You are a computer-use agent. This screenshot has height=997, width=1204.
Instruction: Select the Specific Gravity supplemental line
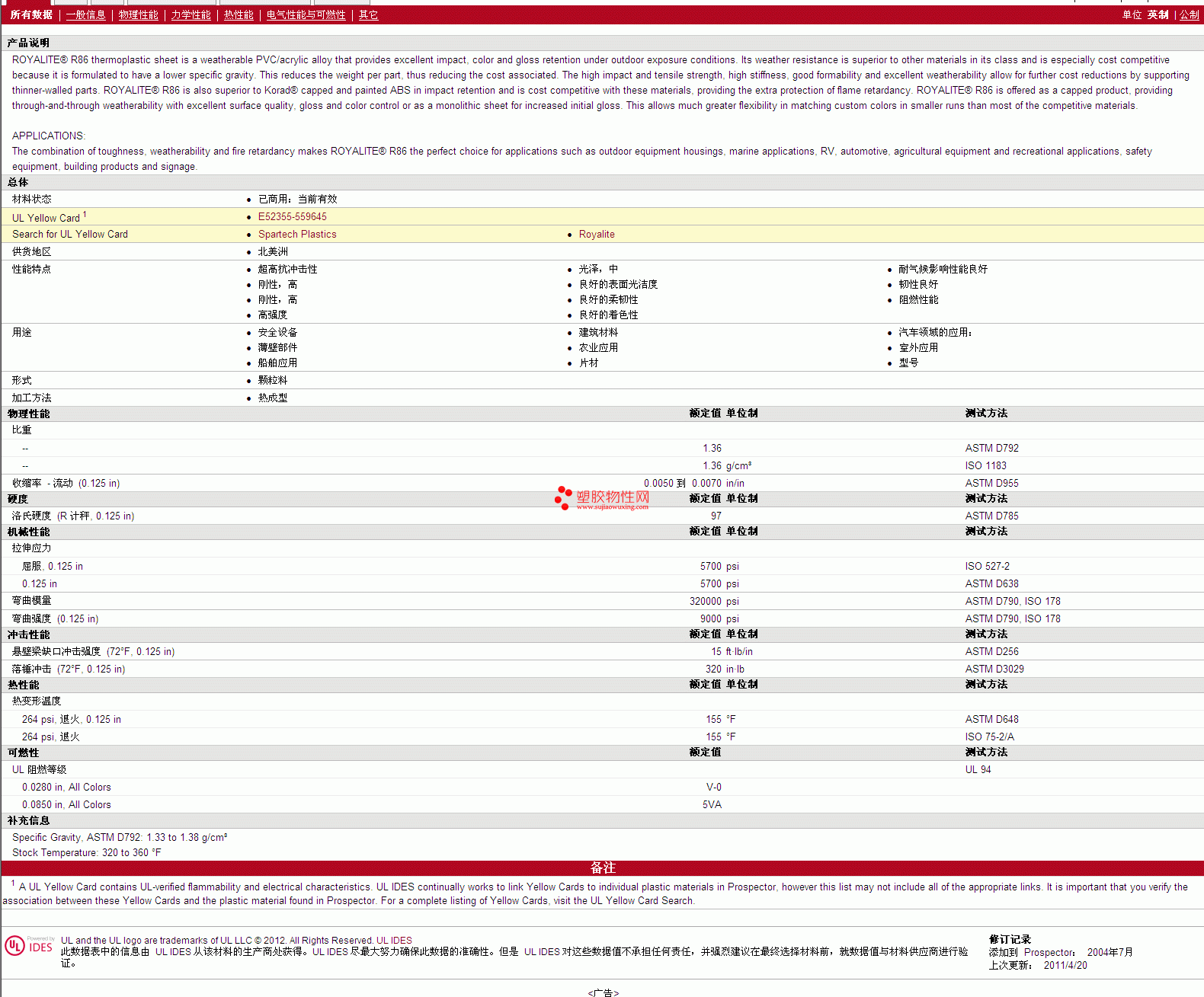[120, 838]
